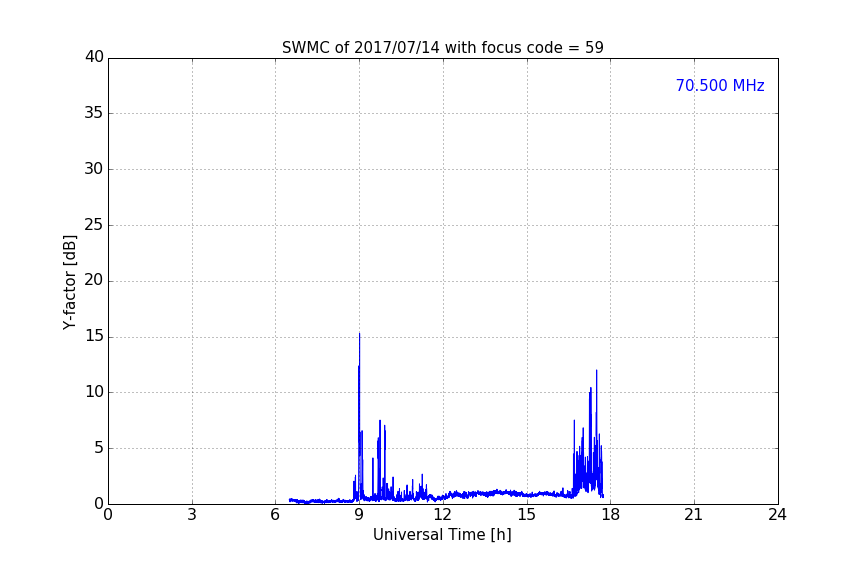Image resolution: width=864 pixels, height=576 pixels.
Task: Click the y-axis tick label '10'
Action: coord(94,392)
